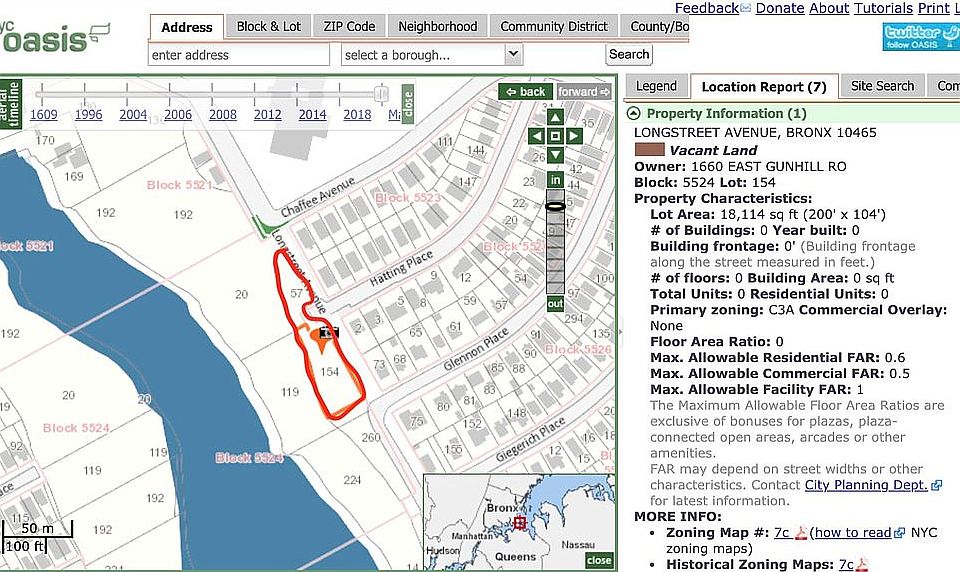Click the Vacant Land color swatch
The width and height of the screenshot is (960, 572).
pos(650,149)
